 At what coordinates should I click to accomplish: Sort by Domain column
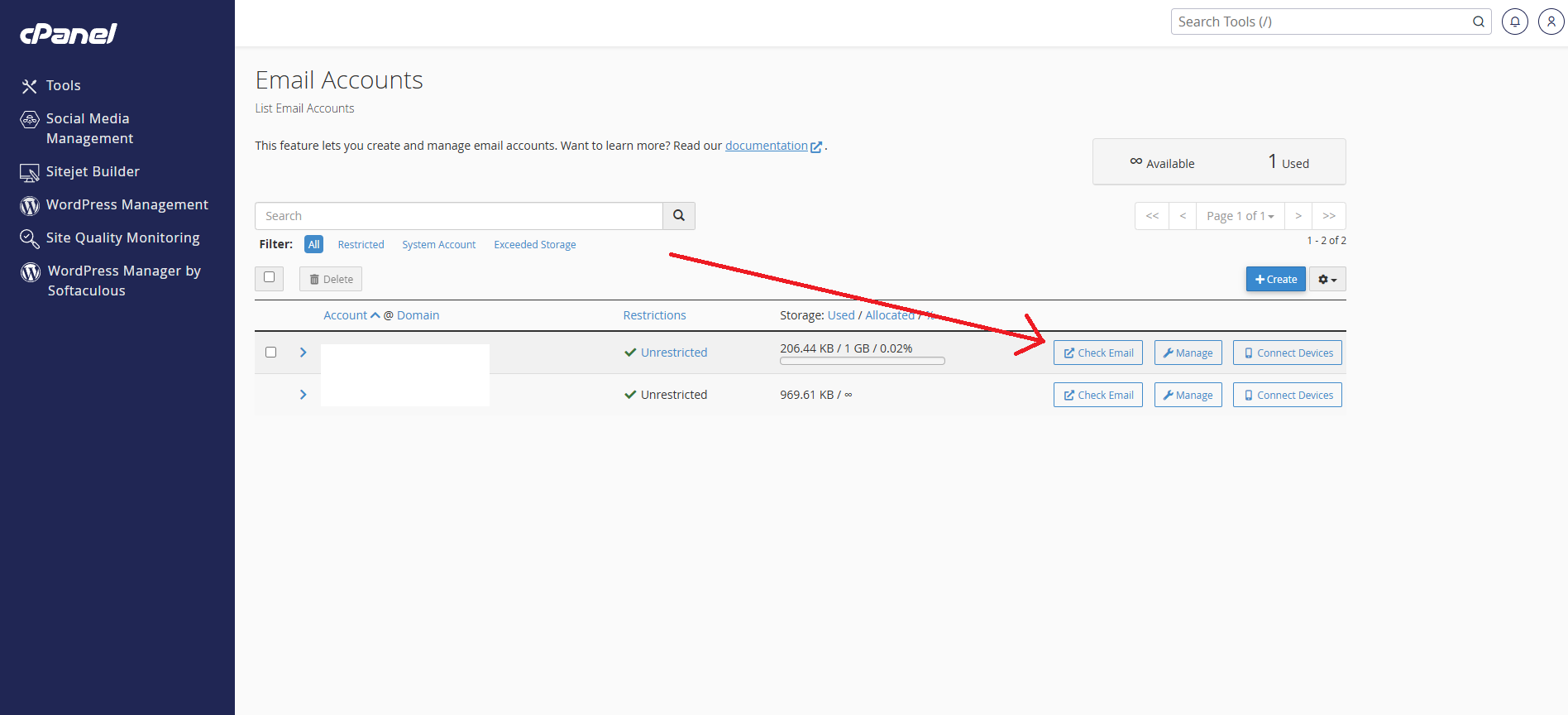pyautogui.click(x=418, y=315)
